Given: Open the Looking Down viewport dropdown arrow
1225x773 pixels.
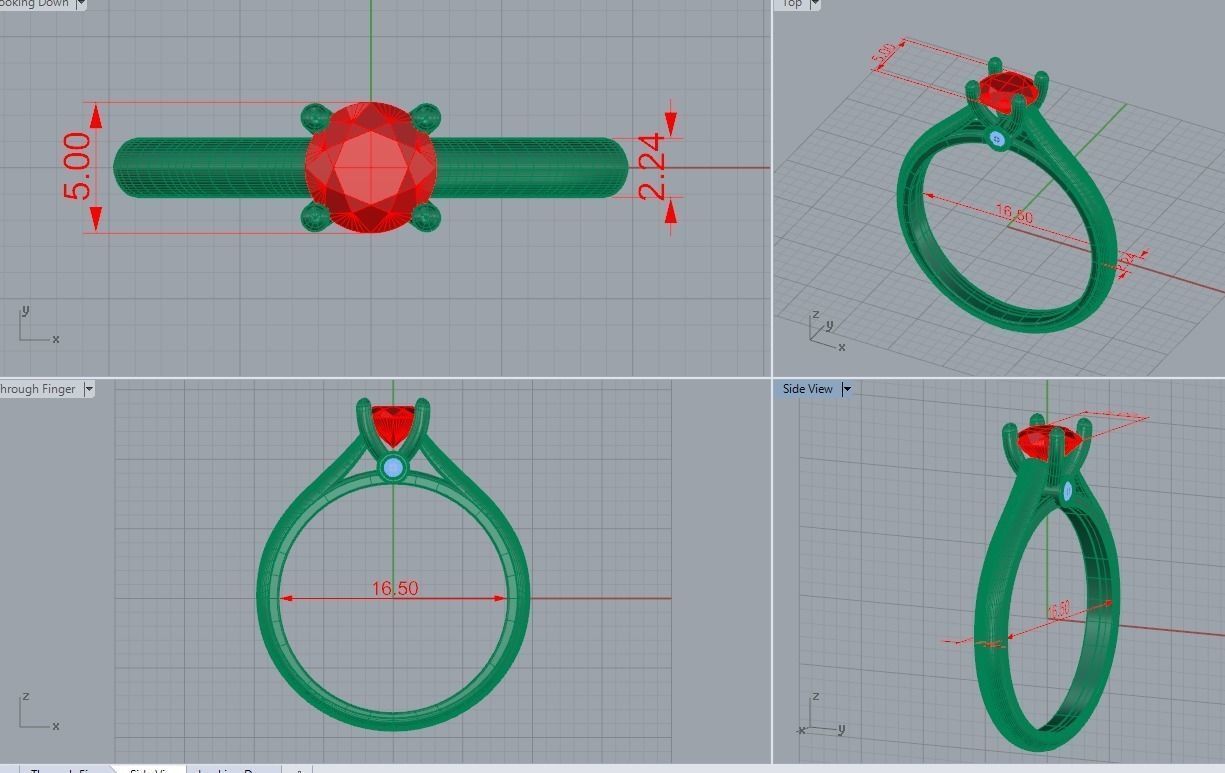Looking at the screenshot, I should click(82, 4).
